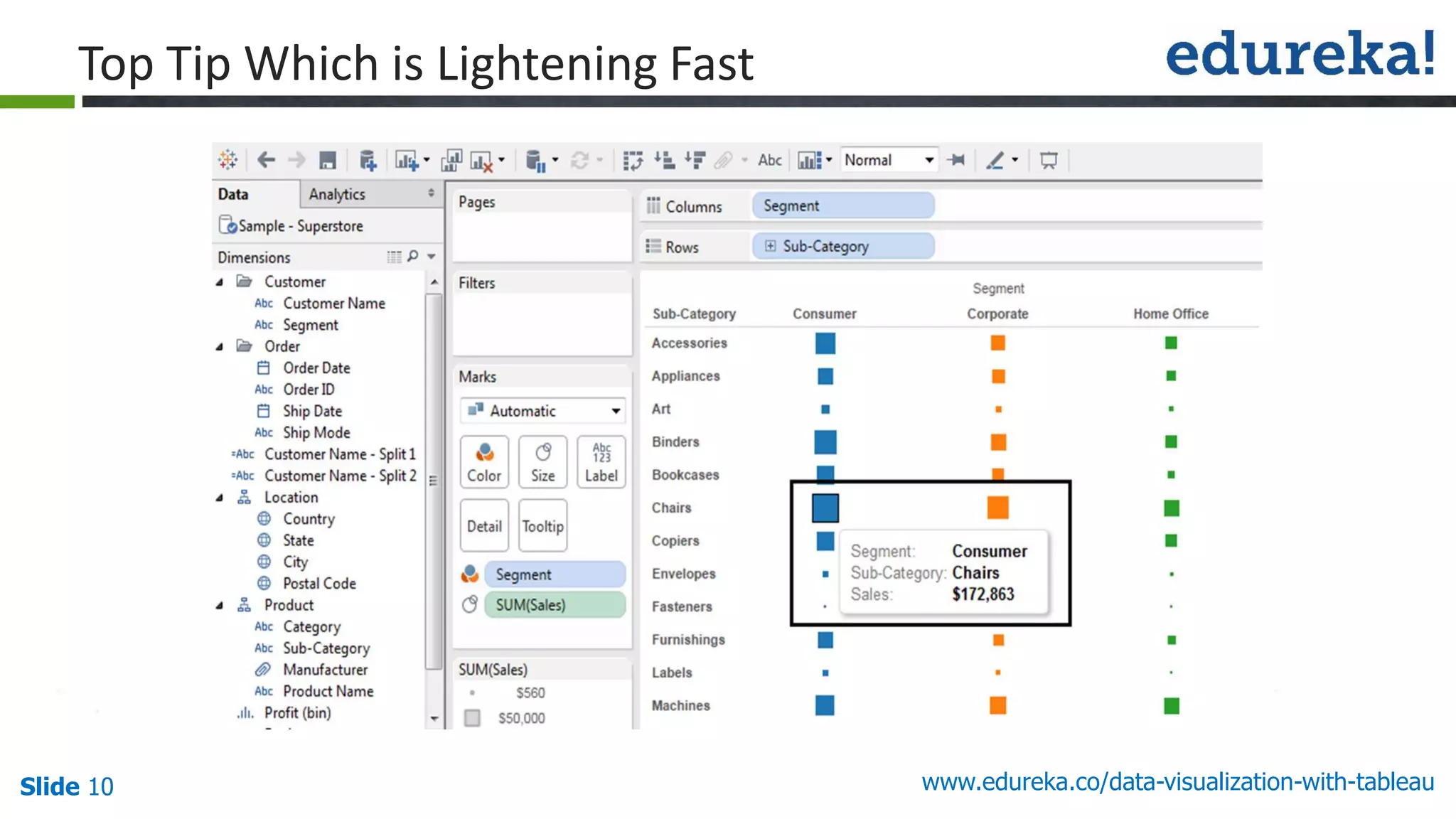The height and width of the screenshot is (819, 1456).
Task: Click the Redo forward arrow
Action: coord(296,160)
